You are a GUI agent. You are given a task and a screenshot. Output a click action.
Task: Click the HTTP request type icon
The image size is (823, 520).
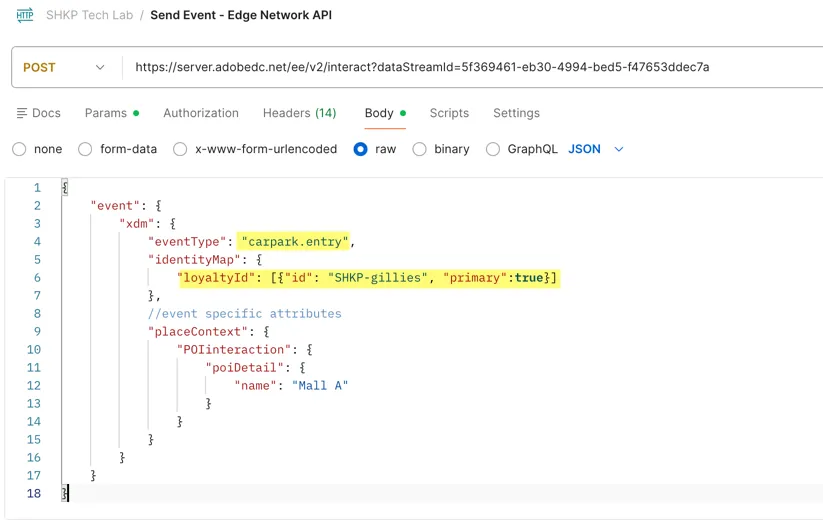coord(25,15)
